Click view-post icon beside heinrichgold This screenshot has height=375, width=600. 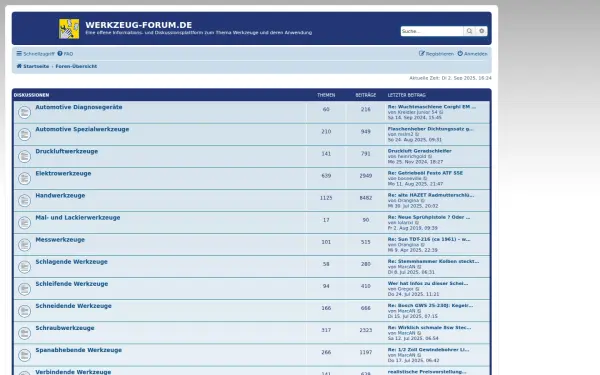click(430, 157)
